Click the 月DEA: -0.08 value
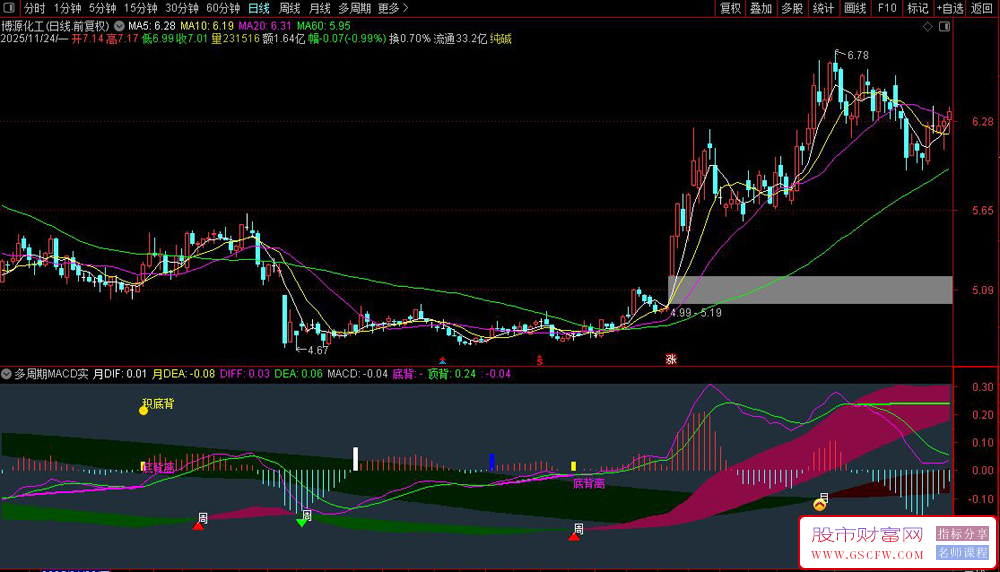The height and width of the screenshot is (572, 1000). coord(183,374)
